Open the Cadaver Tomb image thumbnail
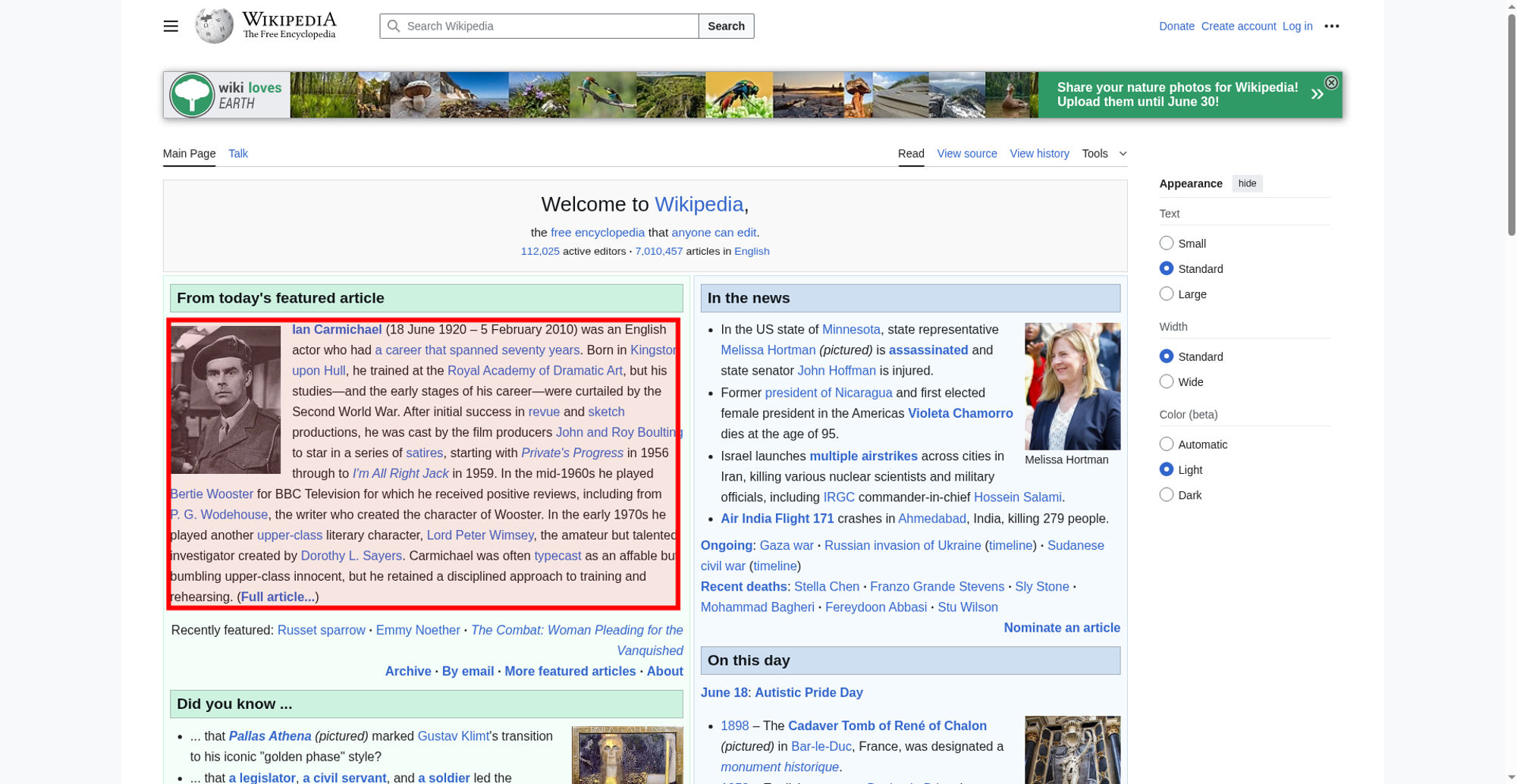Screen dimensions: 1517x784 point(1073,750)
